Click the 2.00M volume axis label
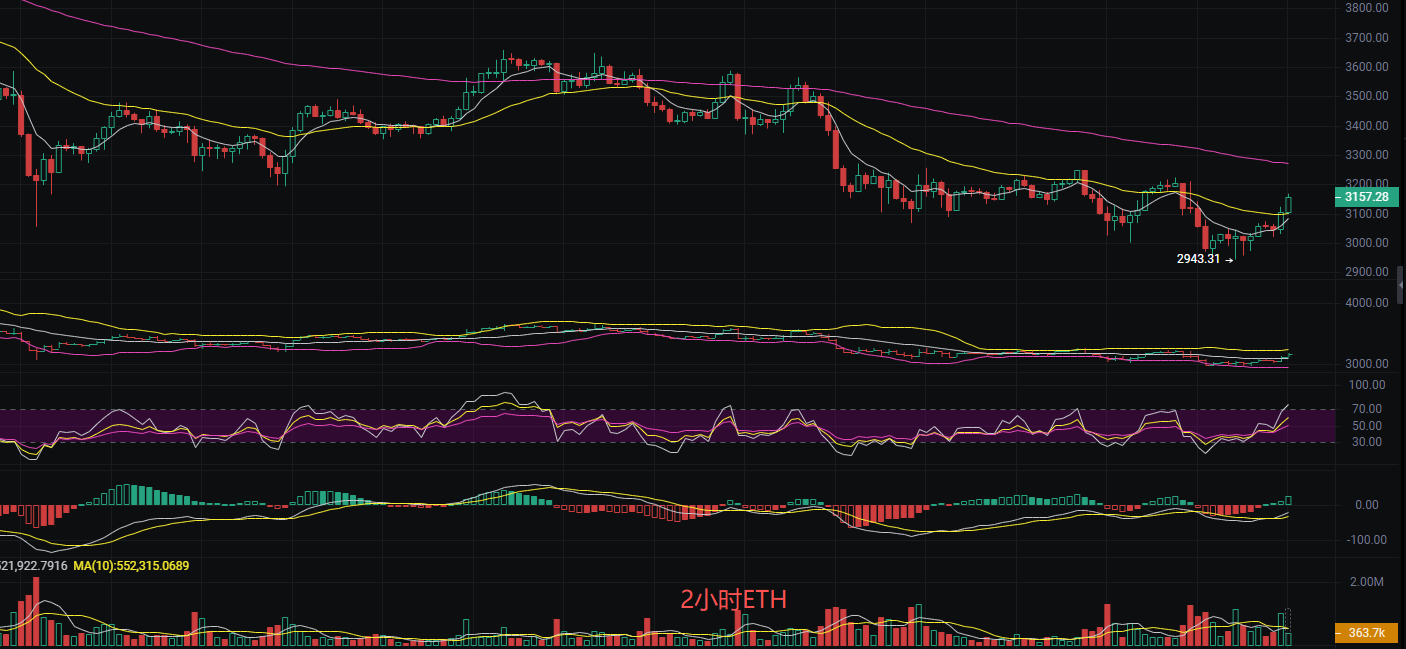 click(x=1366, y=582)
